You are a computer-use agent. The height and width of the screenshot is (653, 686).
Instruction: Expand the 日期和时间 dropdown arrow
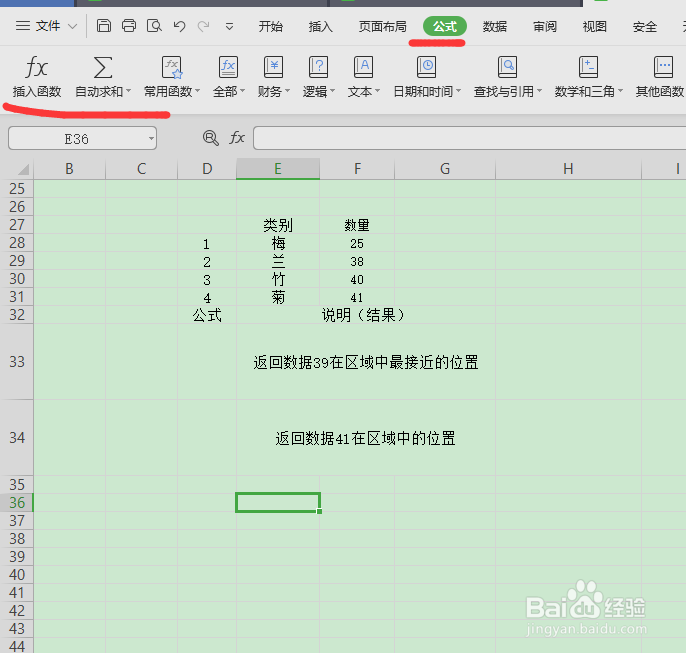tap(458, 91)
